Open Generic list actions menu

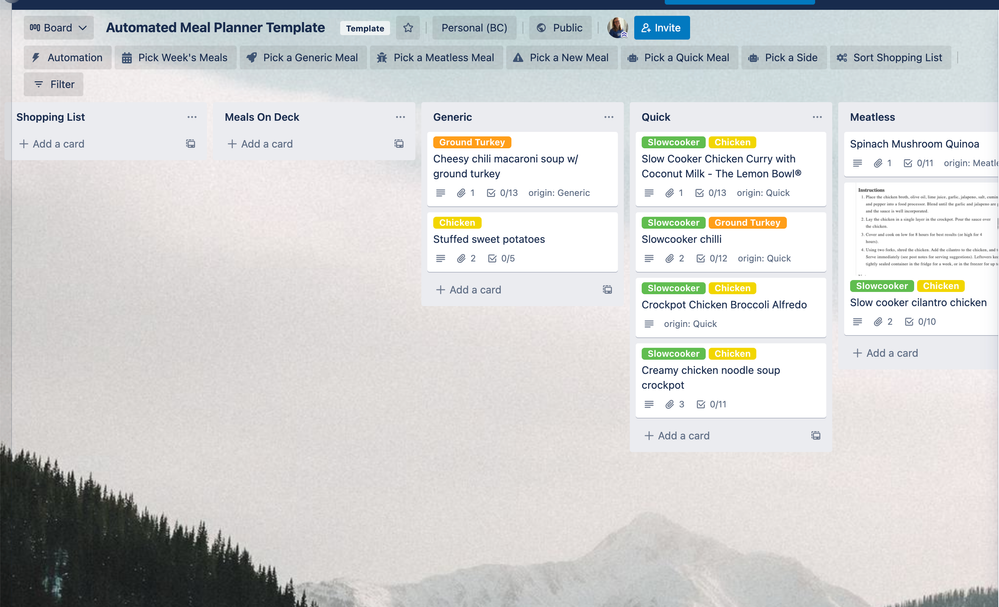[x=608, y=117]
